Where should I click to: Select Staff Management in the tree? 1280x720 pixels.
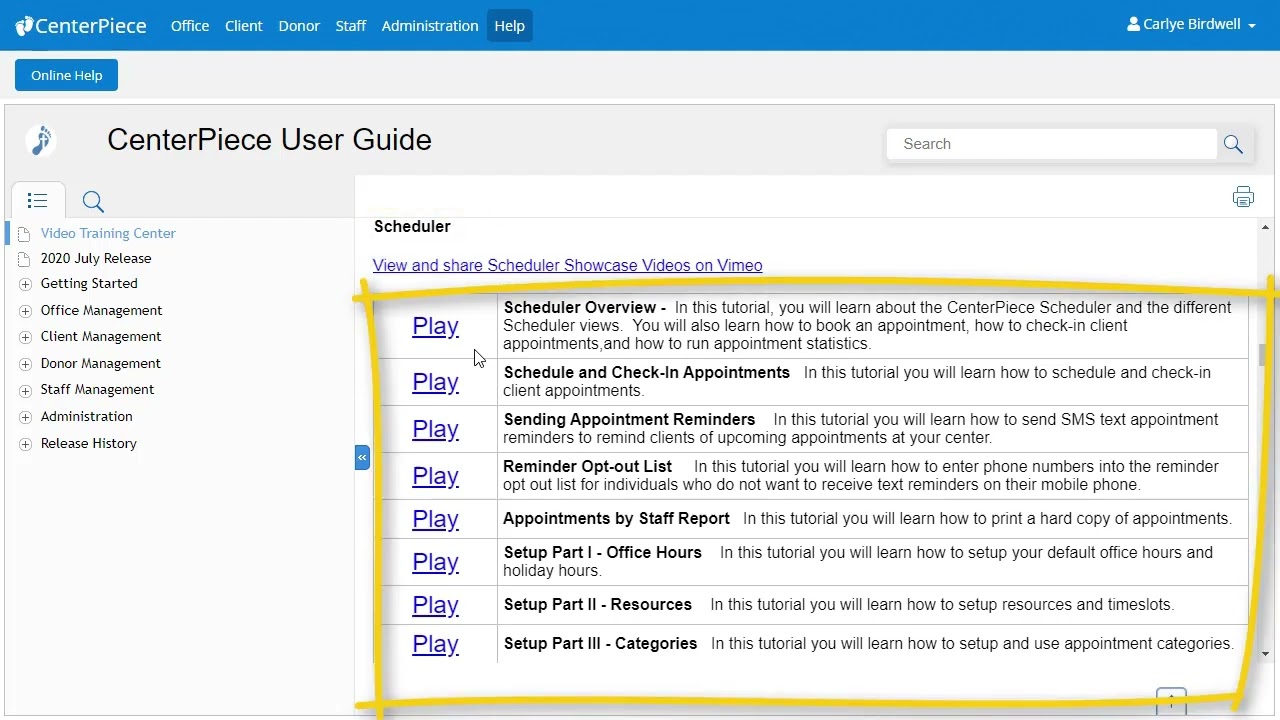(x=97, y=389)
